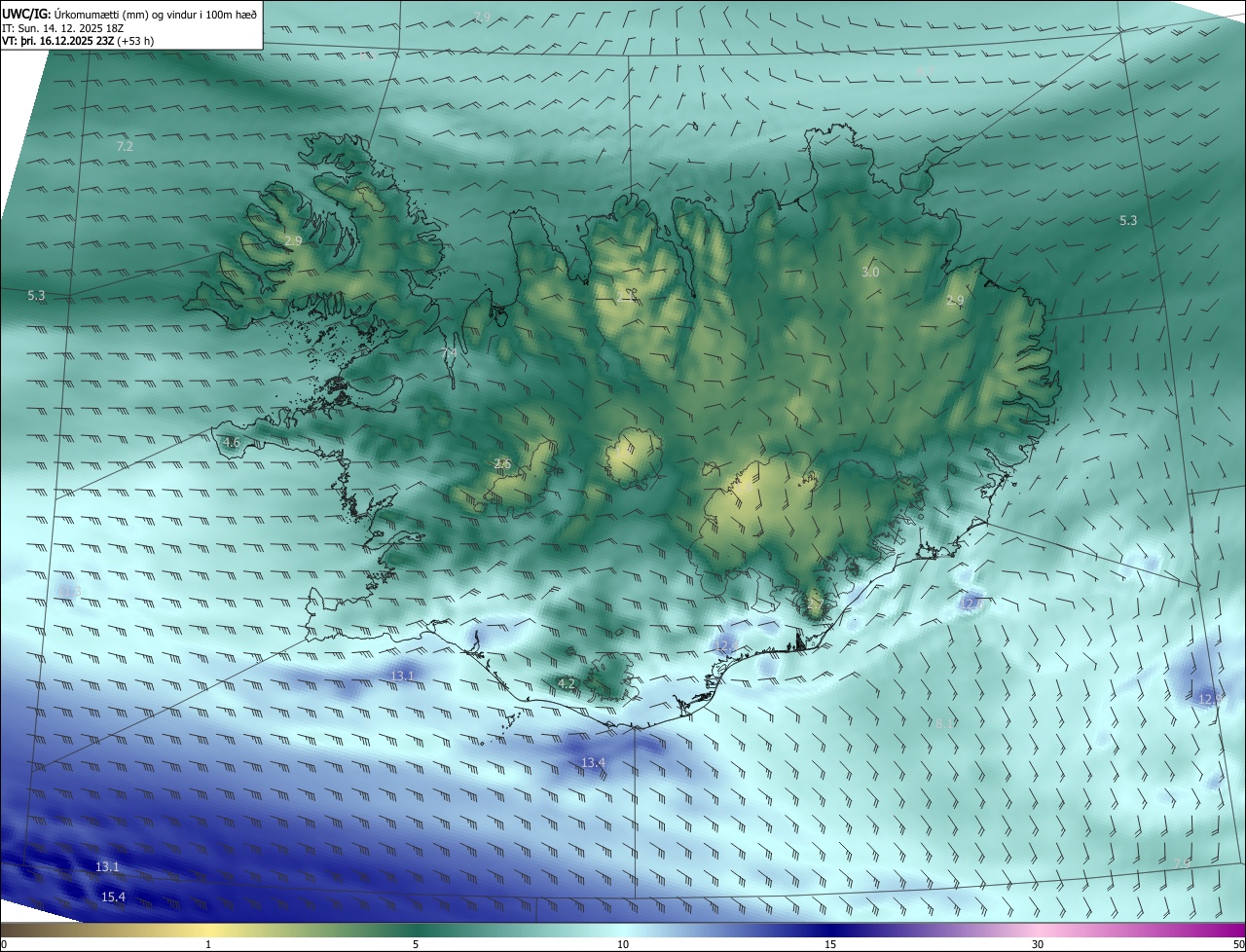Click the 7.9 value near the top edge

pyautogui.click(x=483, y=18)
